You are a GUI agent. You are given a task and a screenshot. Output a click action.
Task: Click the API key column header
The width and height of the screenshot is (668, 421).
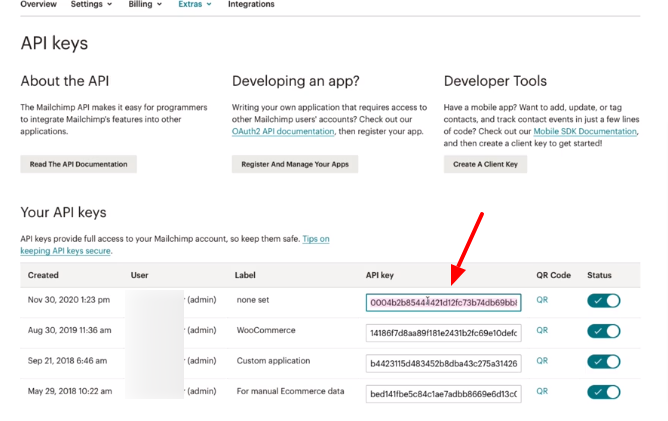pos(380,275)
